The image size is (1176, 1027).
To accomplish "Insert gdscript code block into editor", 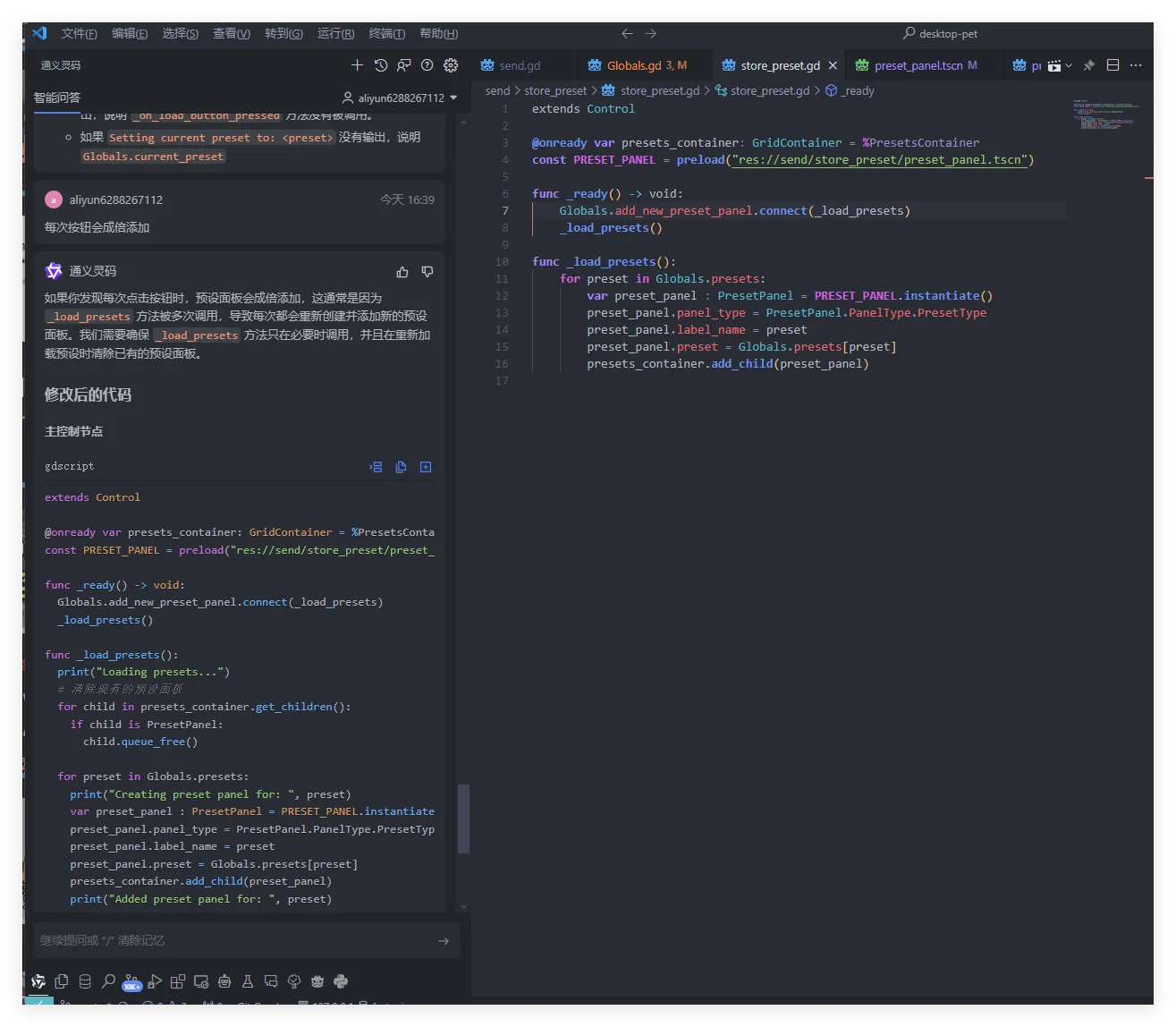I will click(x=376, y=467).
